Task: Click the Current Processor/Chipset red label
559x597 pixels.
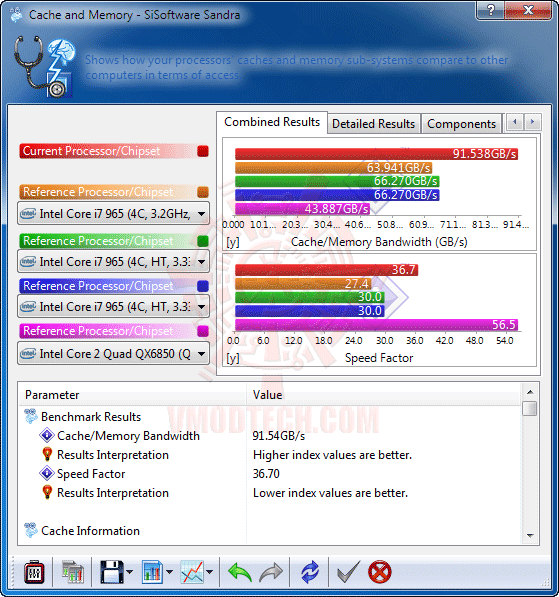Action: click(x=107, y=151)
